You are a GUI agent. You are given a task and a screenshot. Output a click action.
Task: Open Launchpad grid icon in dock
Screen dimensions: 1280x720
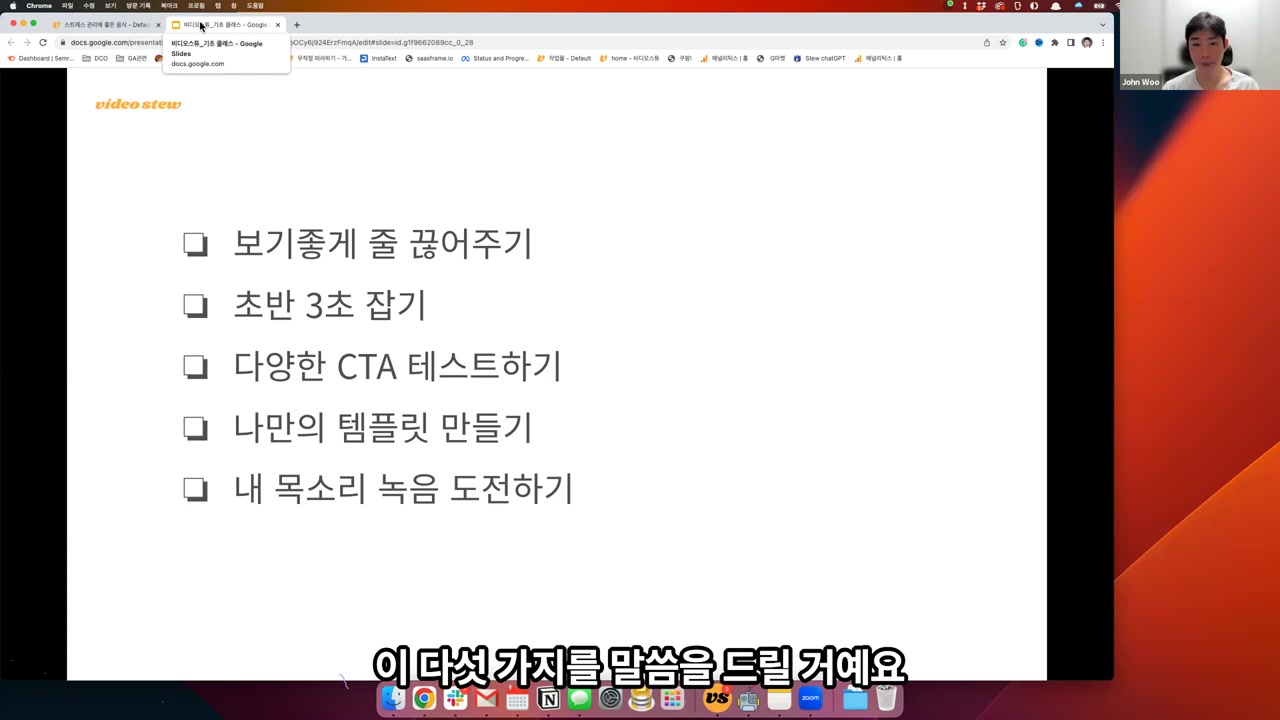pyautogui.click(x=672, y=698)
